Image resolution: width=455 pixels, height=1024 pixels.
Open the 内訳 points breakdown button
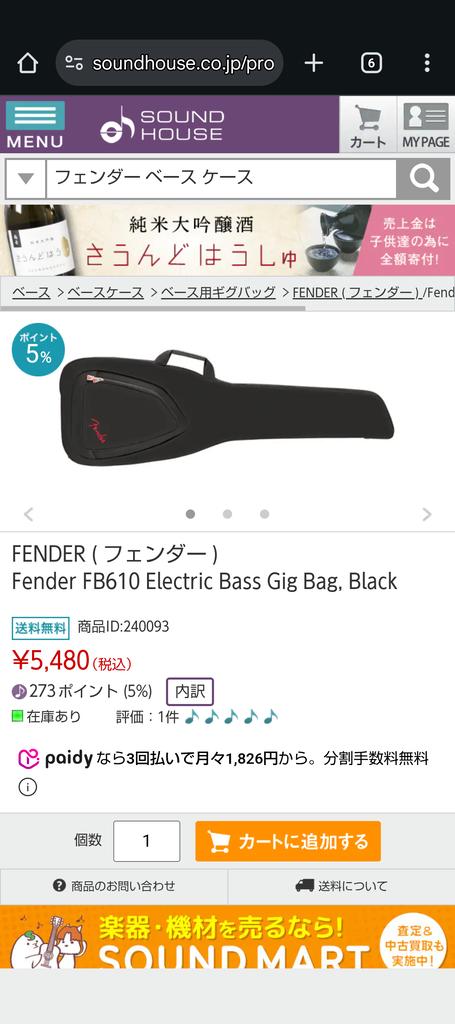point(190,692)
